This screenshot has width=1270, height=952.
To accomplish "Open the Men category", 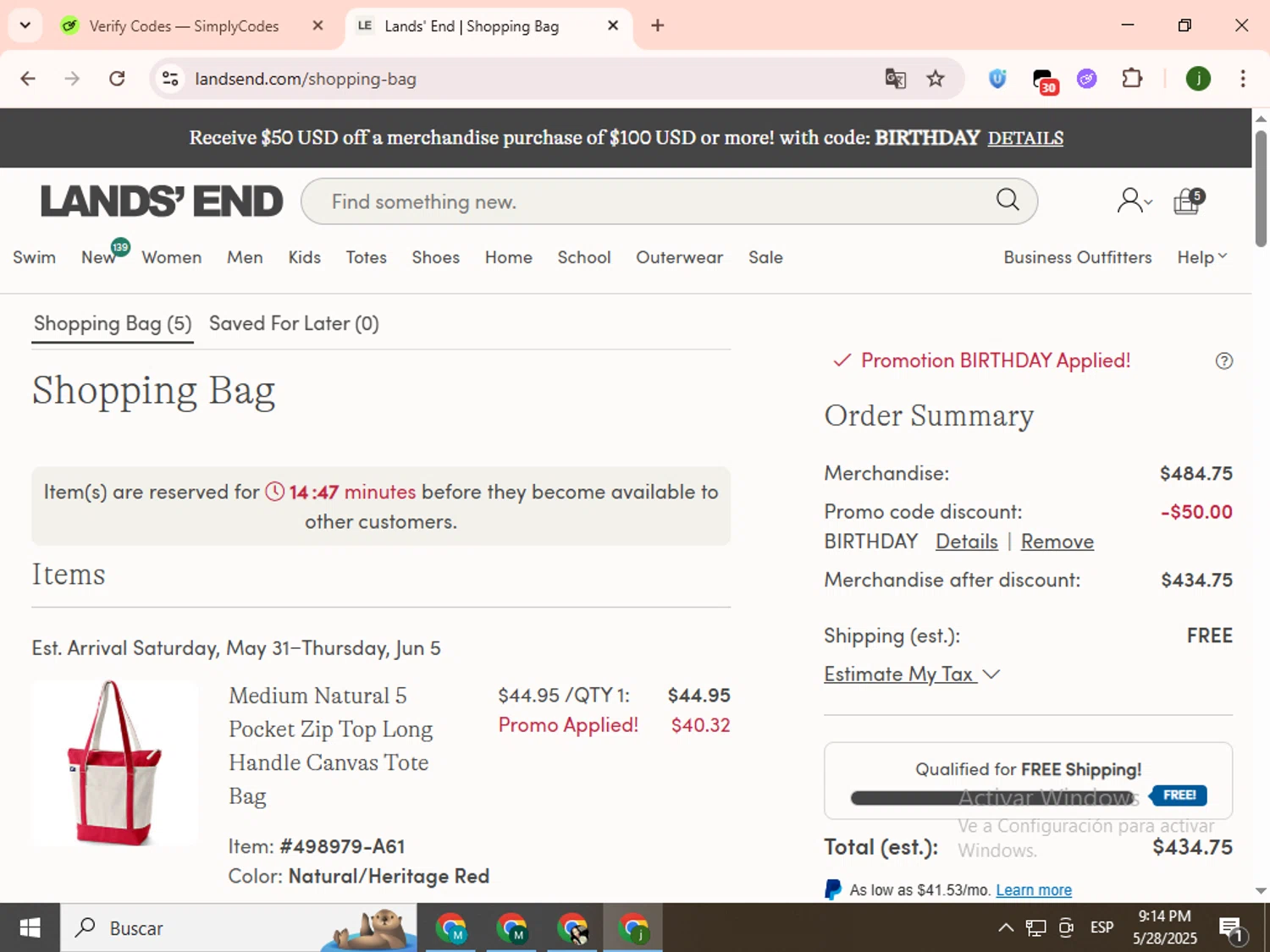I will (245, 257).
